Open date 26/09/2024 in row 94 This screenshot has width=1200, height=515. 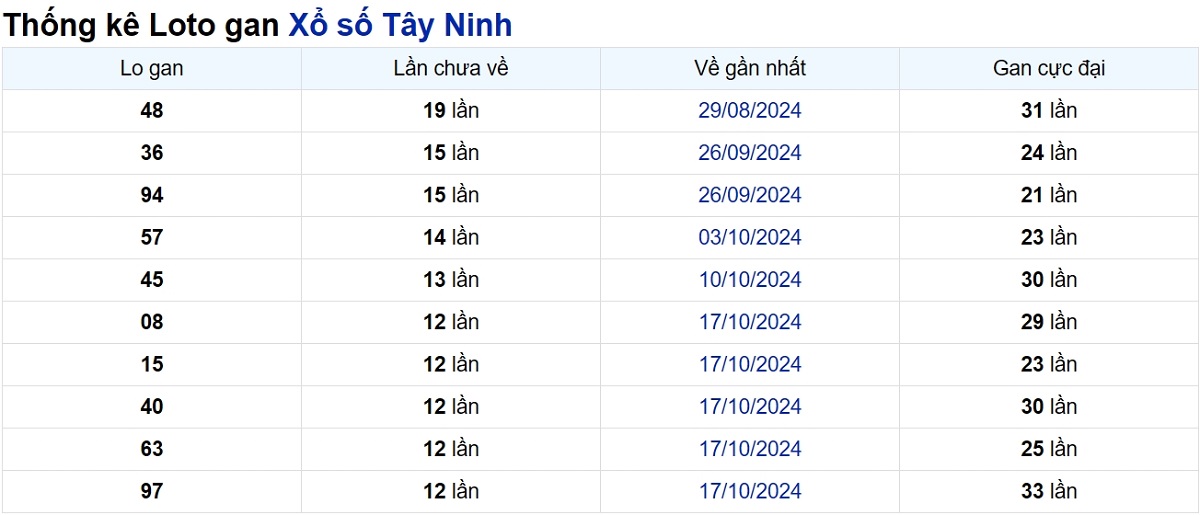tap(750, 195)
